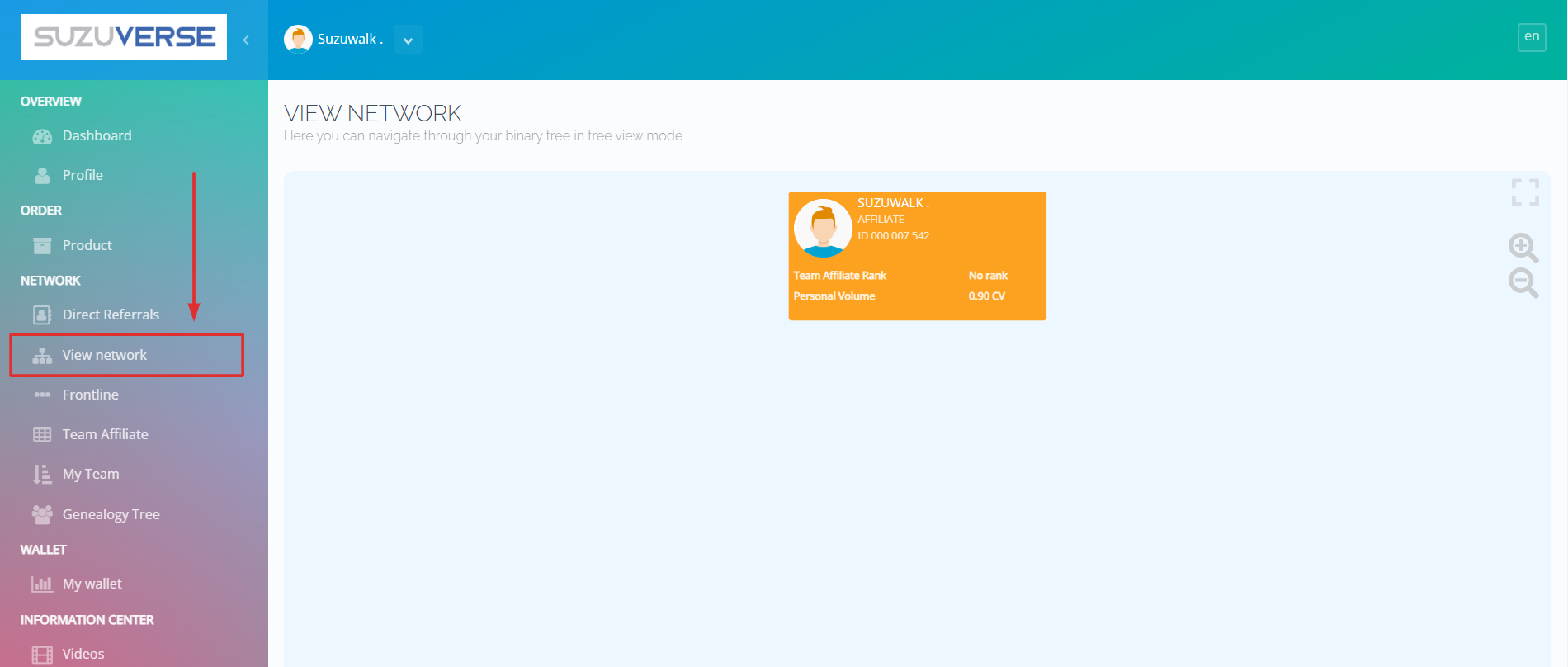
Task: Collapse the sidebar with the chevron
Action: point(246,40)
